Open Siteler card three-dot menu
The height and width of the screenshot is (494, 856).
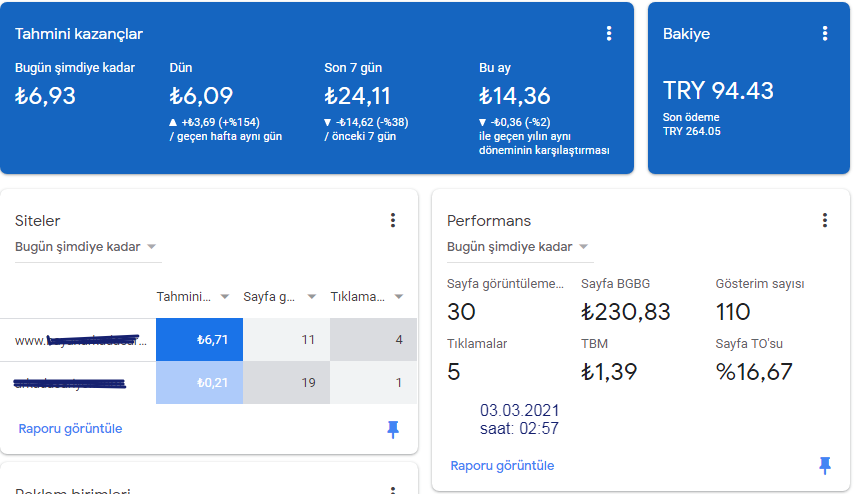click(x=393, y=221)
